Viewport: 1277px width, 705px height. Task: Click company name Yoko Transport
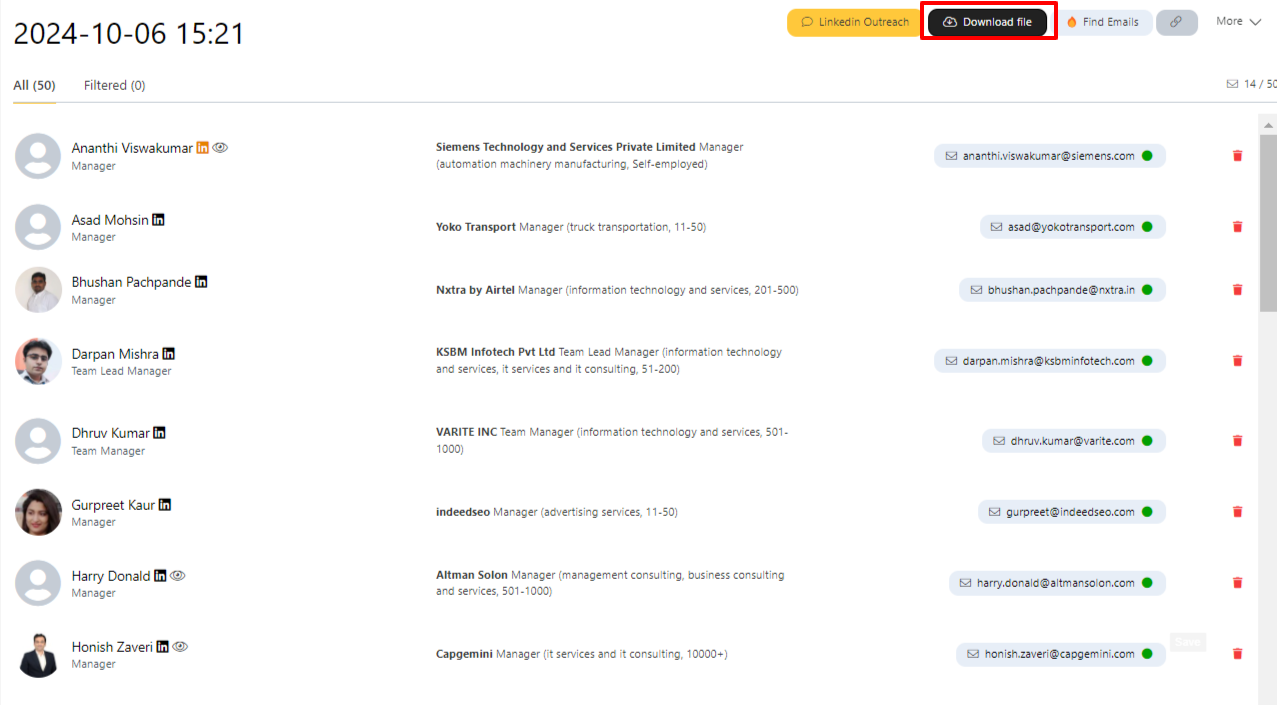476,227
